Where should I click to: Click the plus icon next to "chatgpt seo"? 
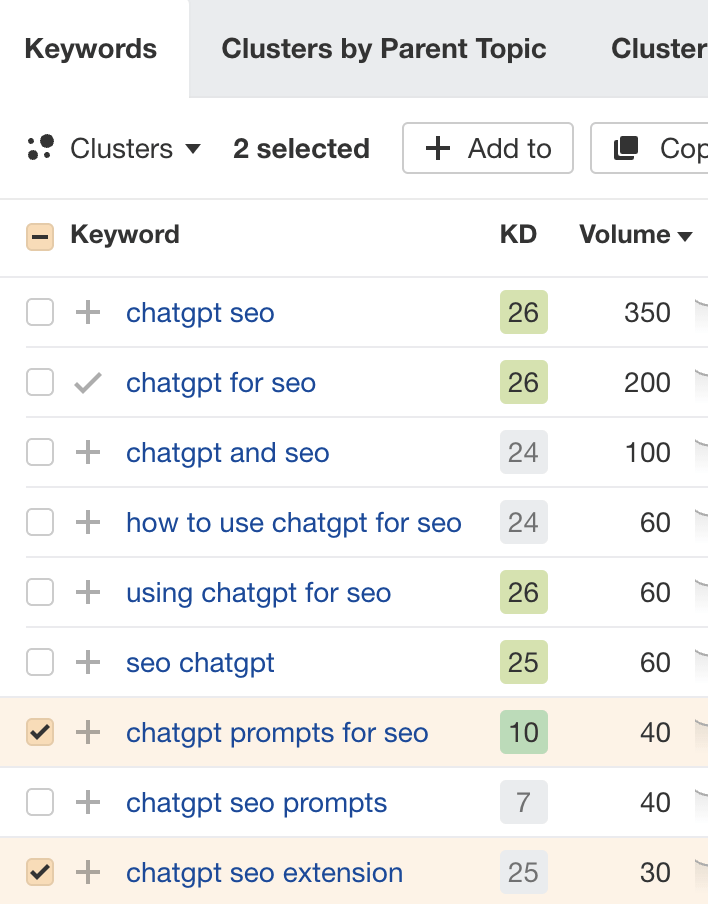point(88,312)
